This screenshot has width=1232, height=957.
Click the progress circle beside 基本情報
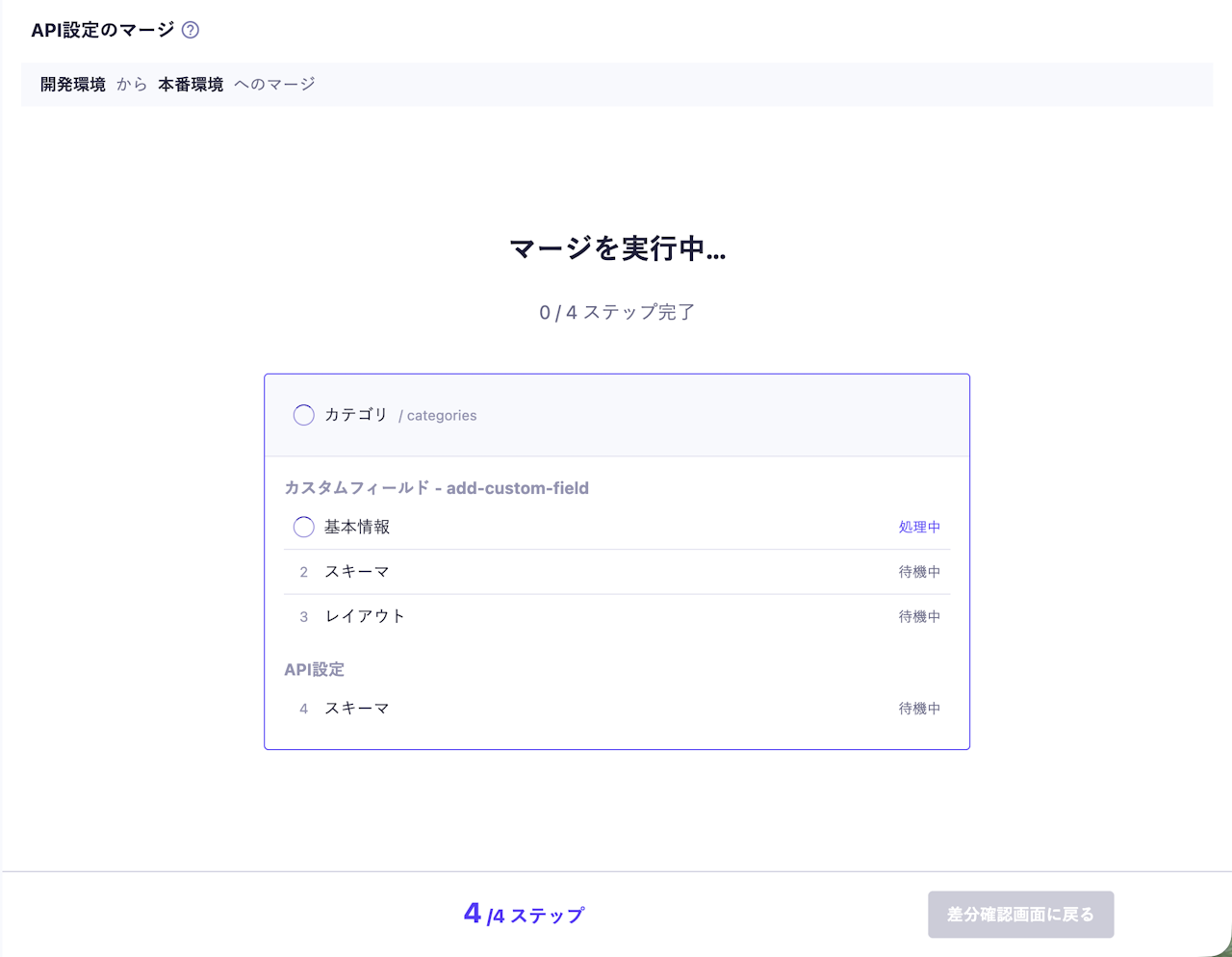tap(303, 527)
